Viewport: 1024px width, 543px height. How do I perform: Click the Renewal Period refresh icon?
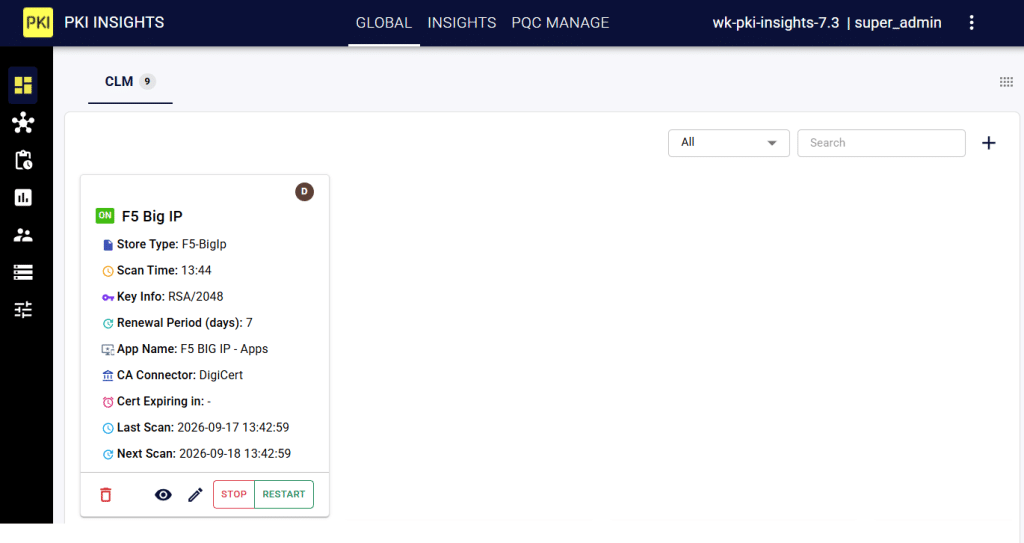click(x=108, y=323)
